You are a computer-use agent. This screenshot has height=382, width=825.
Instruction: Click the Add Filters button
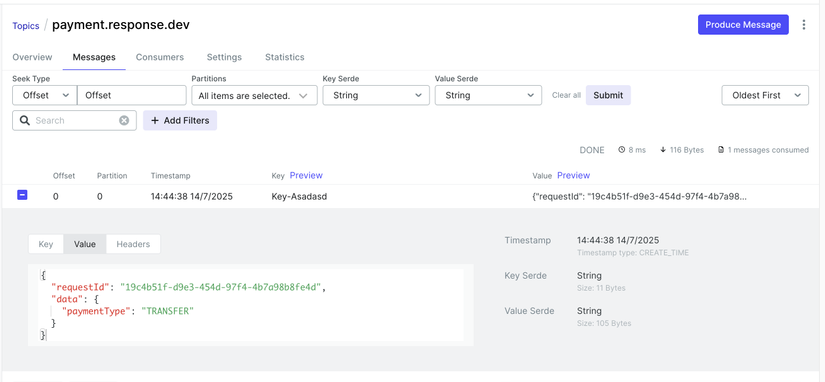180,120
